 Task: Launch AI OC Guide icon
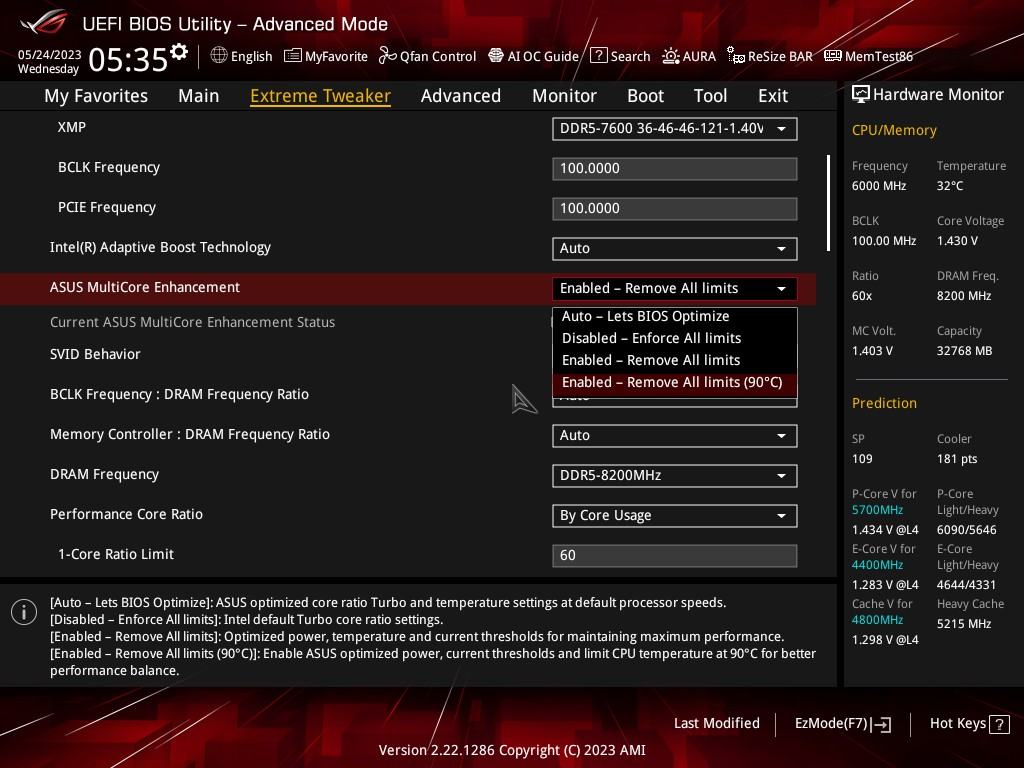pyautogui.click(x=496, y=56)
